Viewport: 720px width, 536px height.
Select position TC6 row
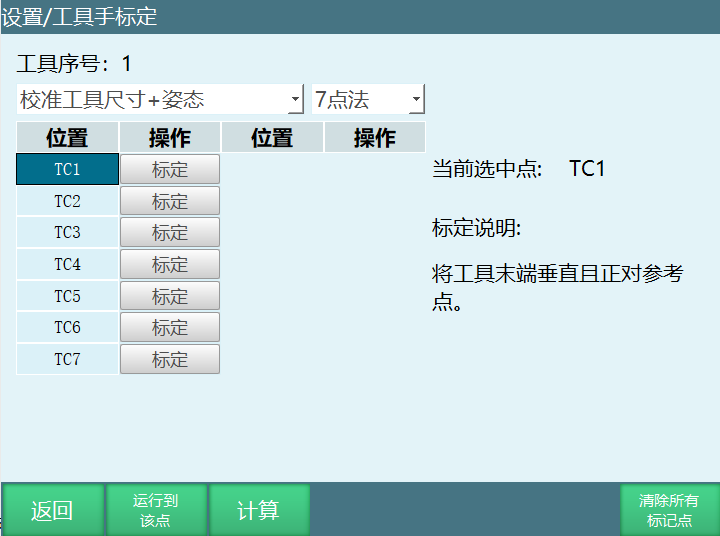coord(67,327)
